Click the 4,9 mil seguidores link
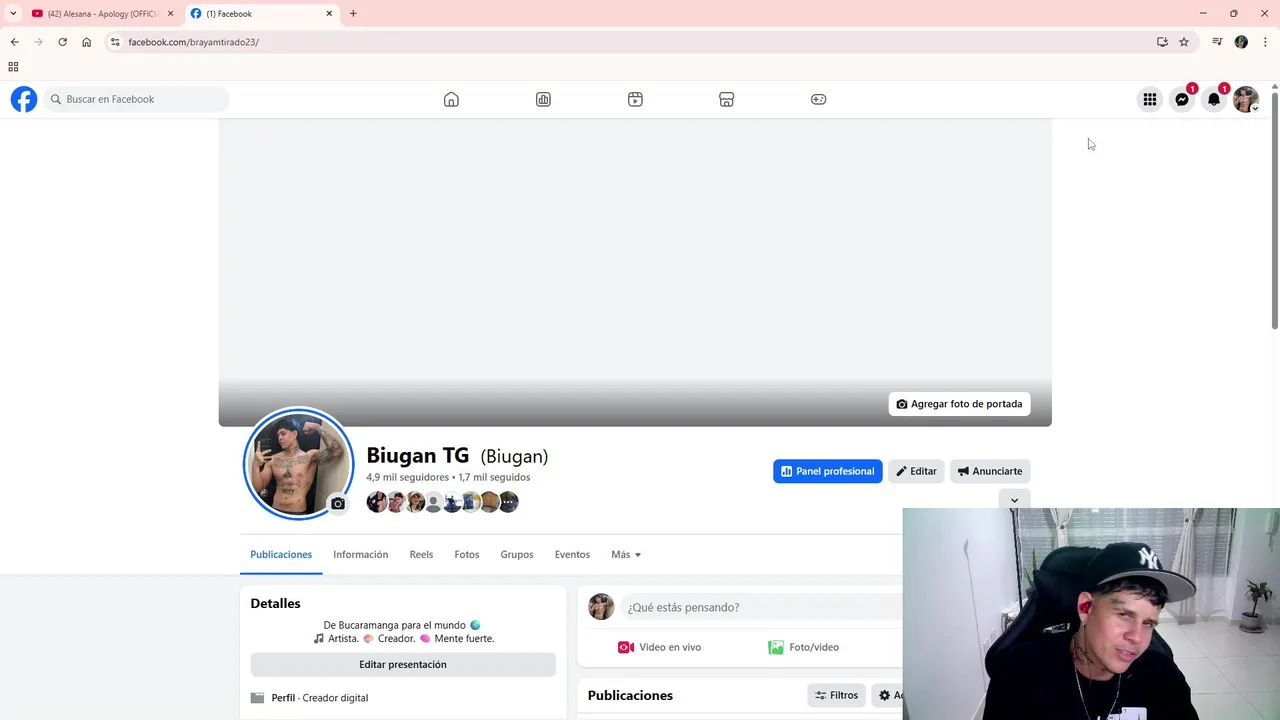1280x720 pixels. click(408, 477)
